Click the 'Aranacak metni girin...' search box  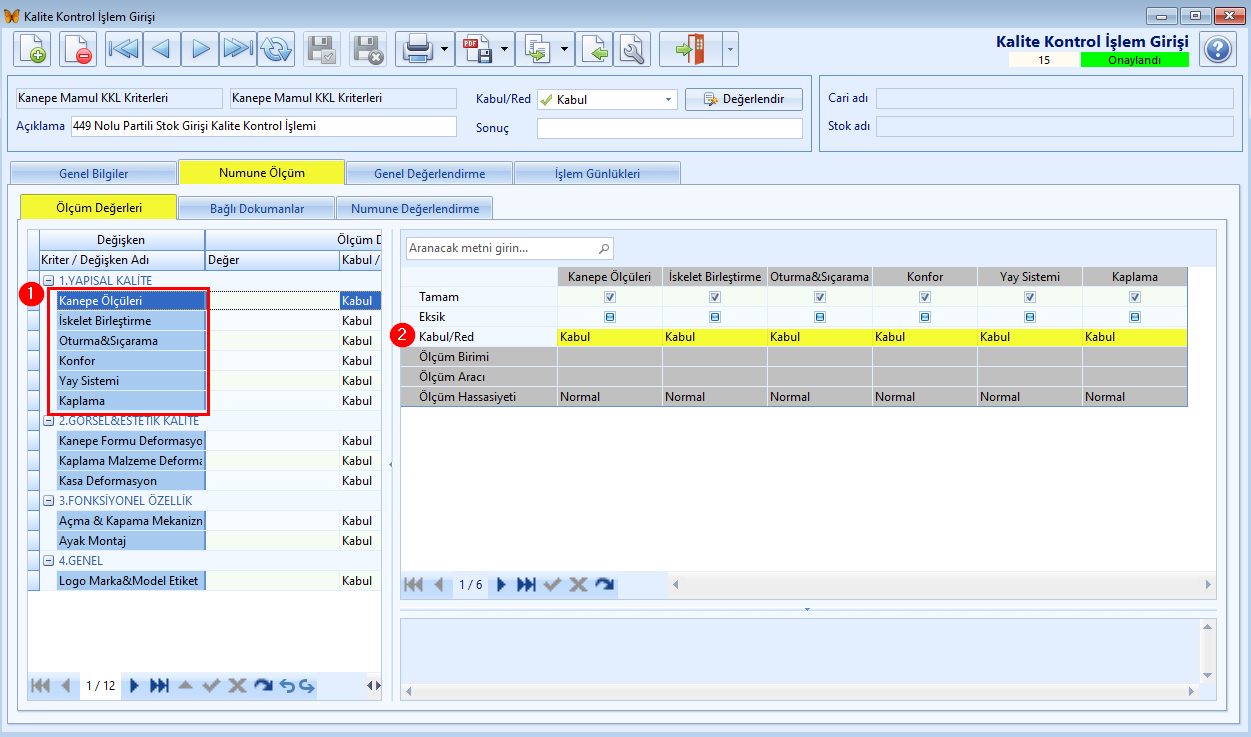pyautogui.click(x=510, y=248)
